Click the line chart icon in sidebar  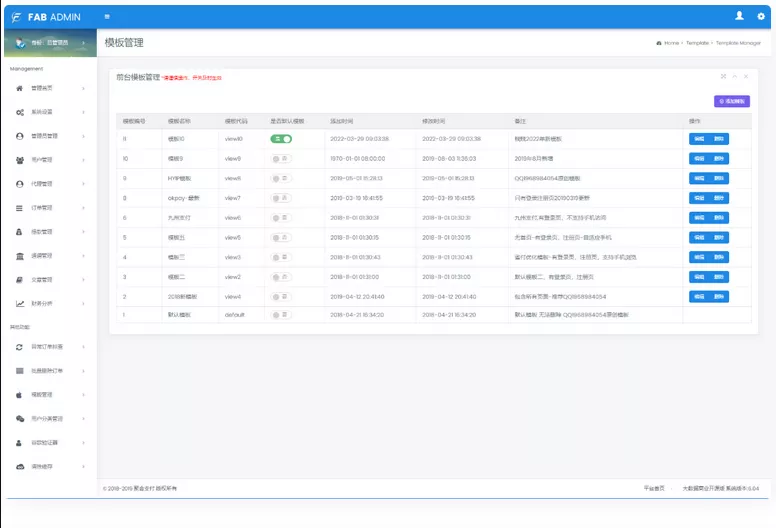click(20, 304)
